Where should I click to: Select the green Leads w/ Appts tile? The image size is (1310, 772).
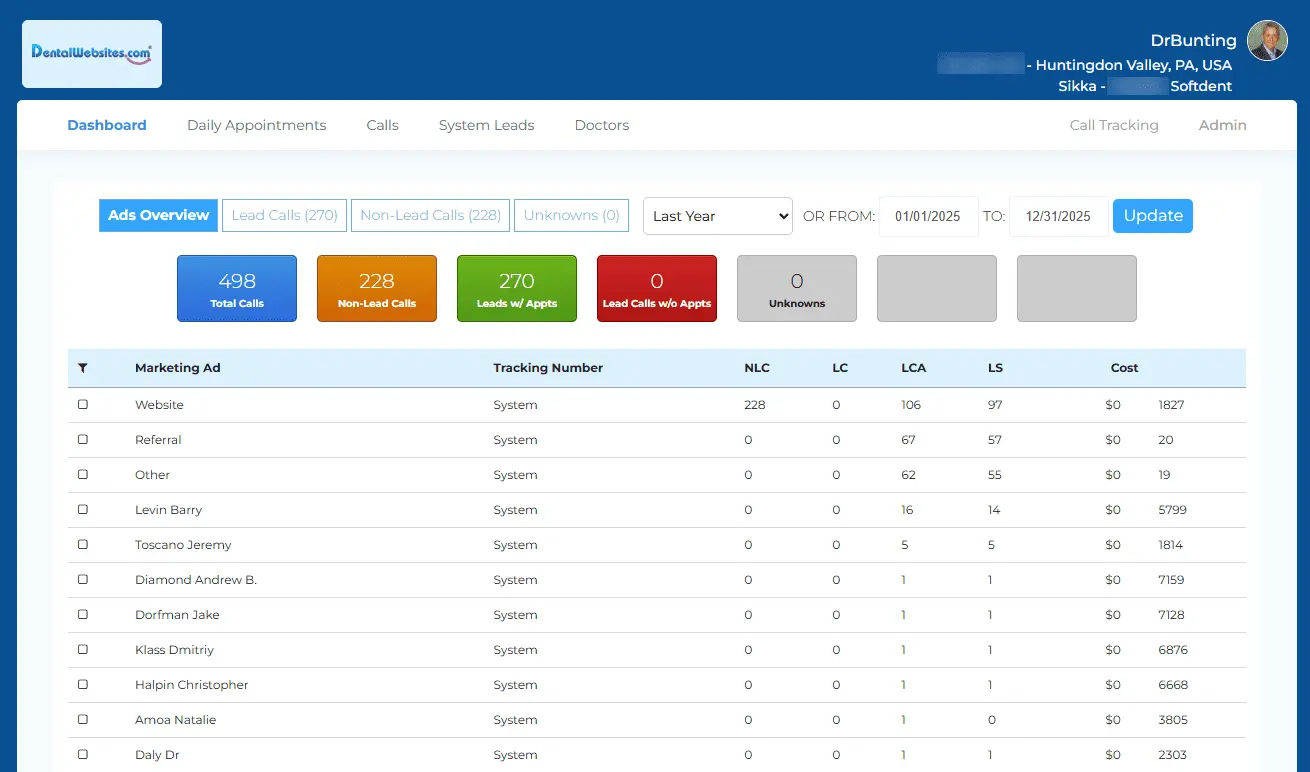[x=517, y=289]
